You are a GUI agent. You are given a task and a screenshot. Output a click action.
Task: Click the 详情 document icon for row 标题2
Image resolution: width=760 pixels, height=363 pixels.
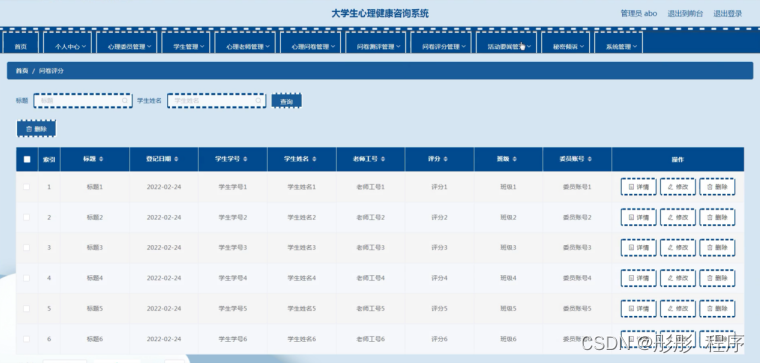click(x=631, y=218)
